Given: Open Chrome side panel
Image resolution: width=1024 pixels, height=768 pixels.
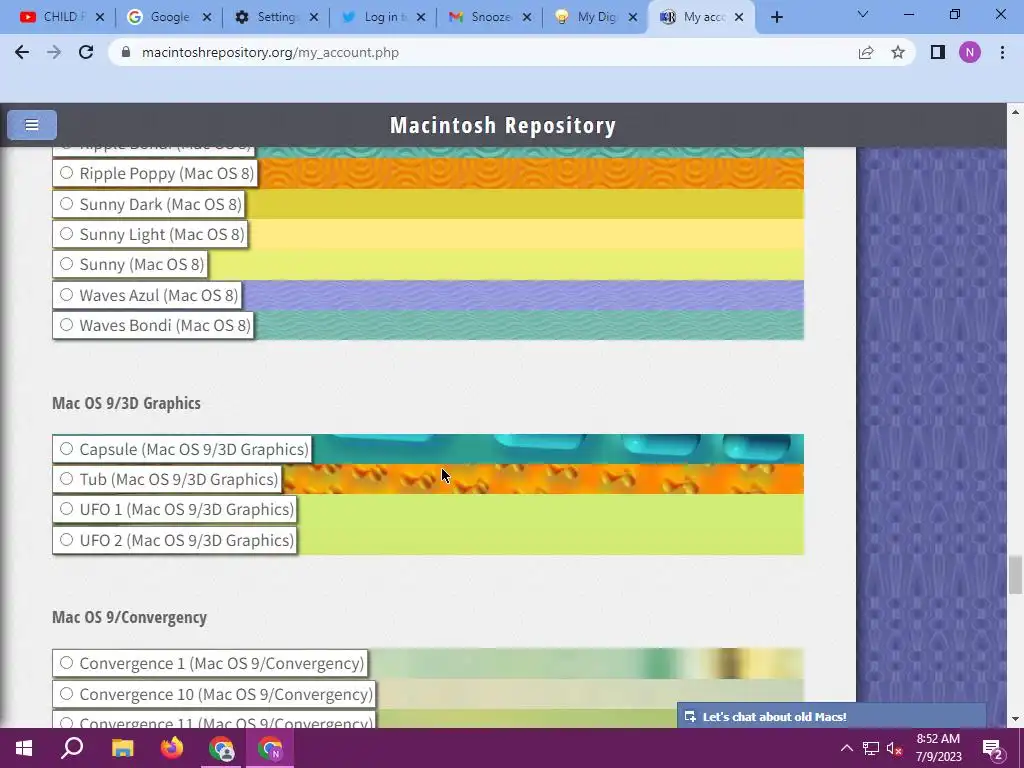Looking at the screenshot, I should 938,52.
